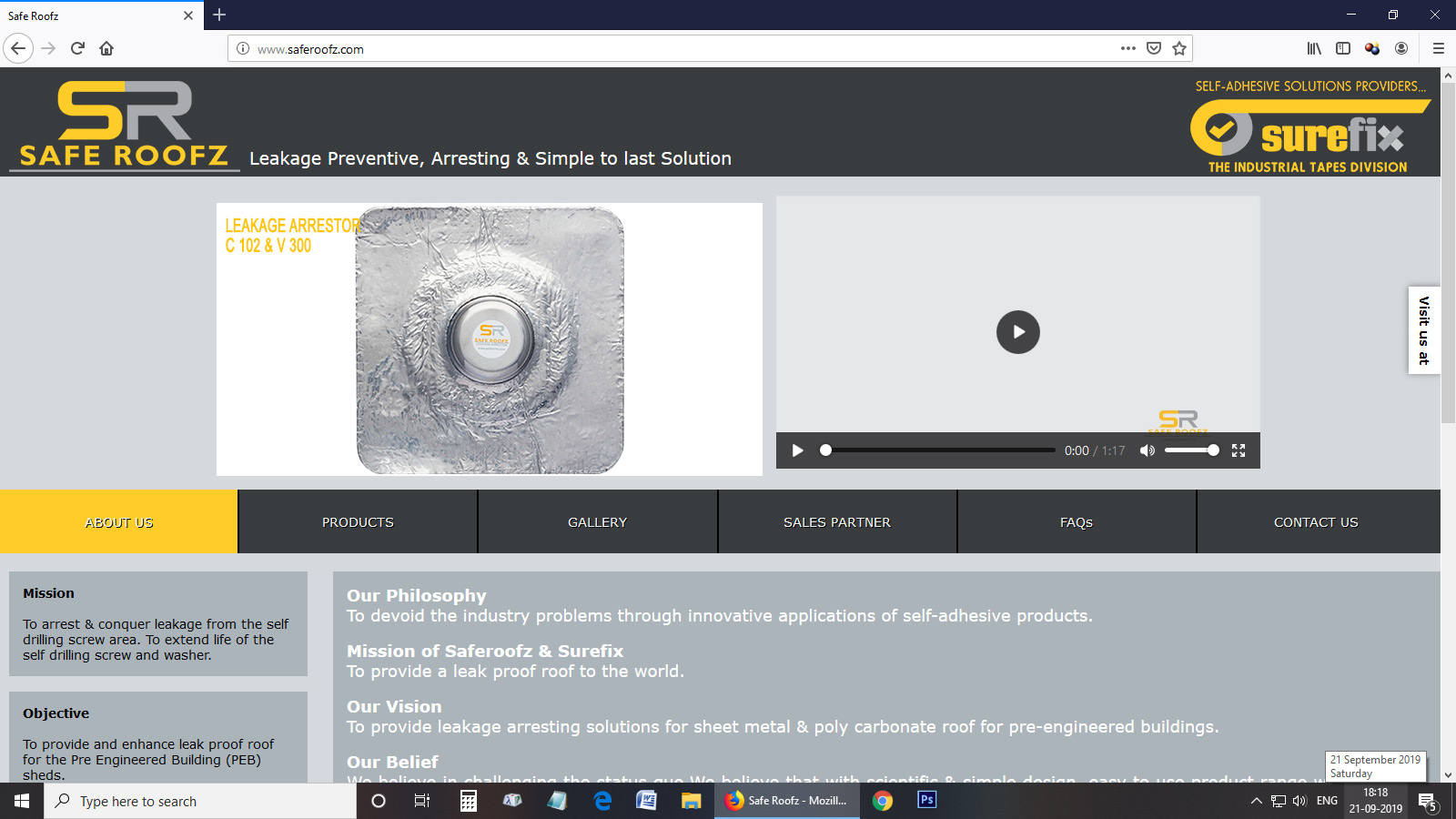Show hidden system tray icons
The image size is (1456, 819).
tap(1257, 801)
